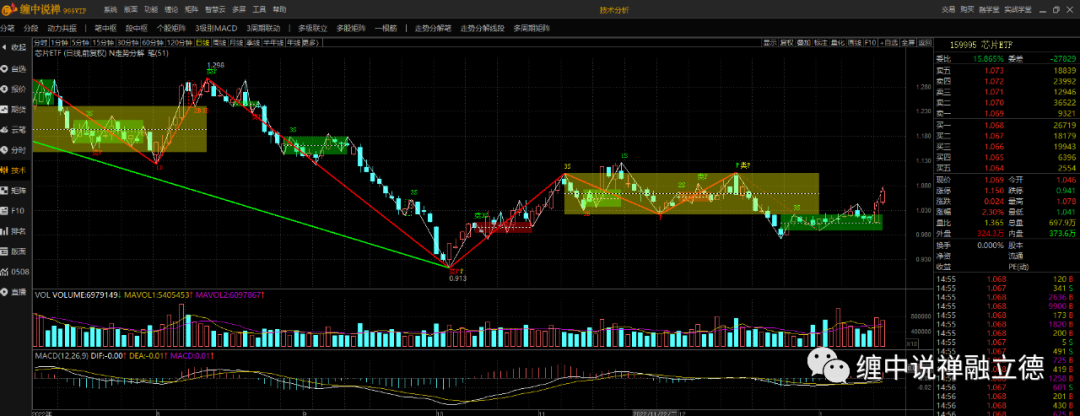Select the 段中枢 toolbar item
This screenshot has width=1080, height=416.
coord(136,28)
